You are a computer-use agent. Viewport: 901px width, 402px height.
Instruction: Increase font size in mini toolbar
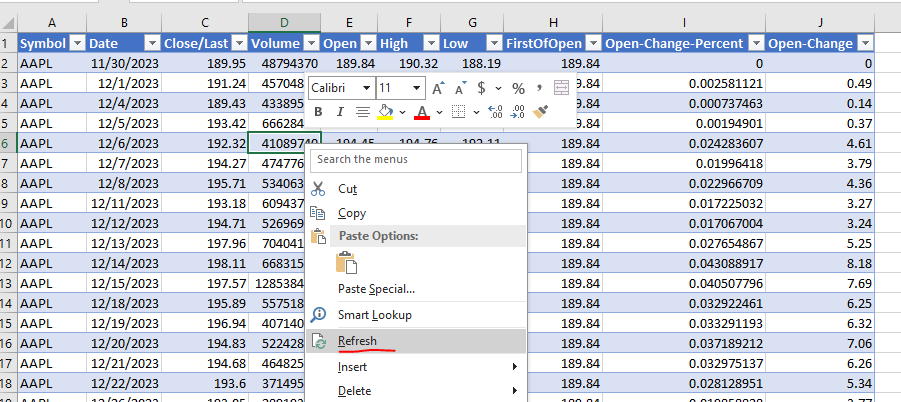(x=438, y=88)
